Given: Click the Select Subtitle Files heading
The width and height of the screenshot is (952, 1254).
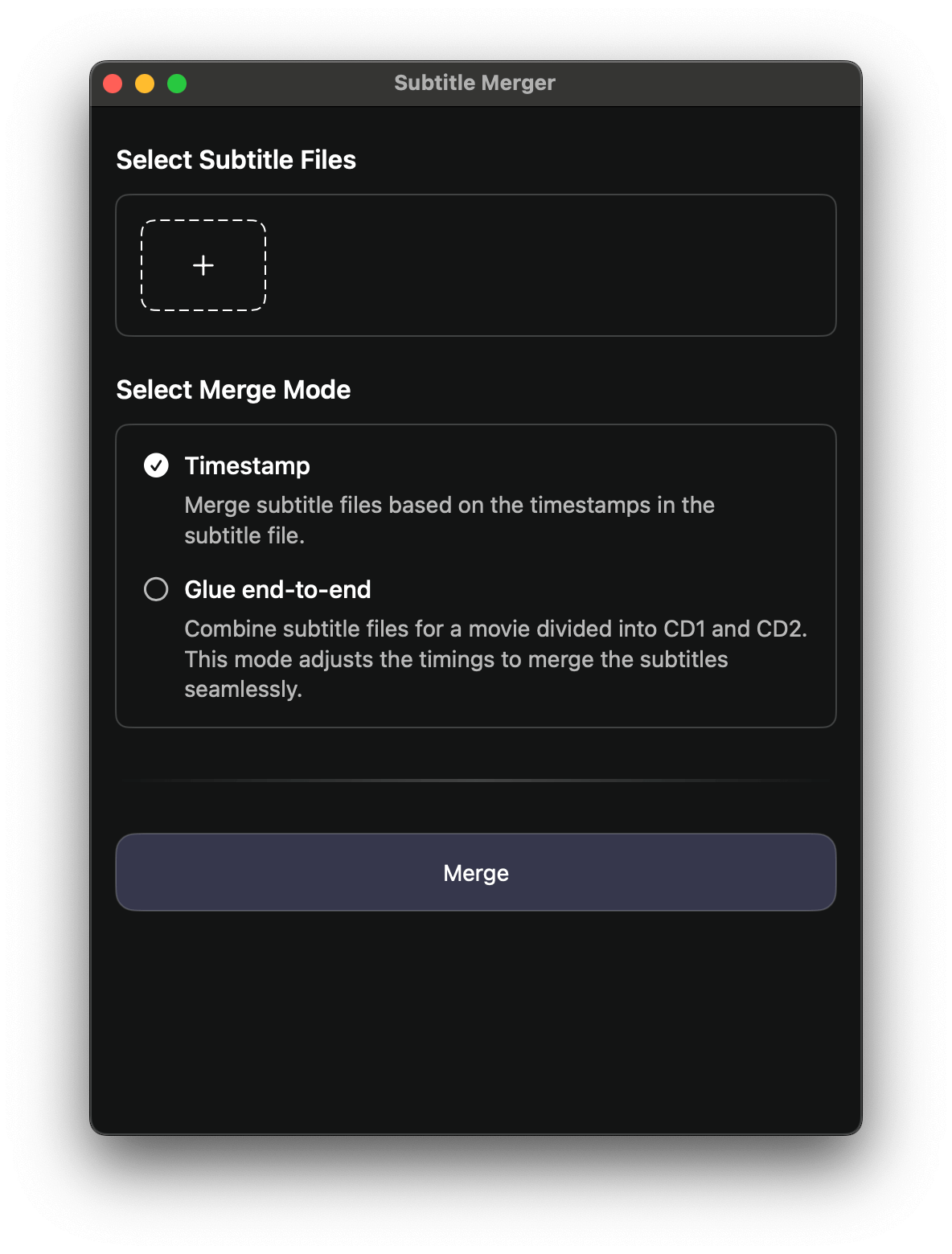Looking at the screenshot, I should 236,160.
